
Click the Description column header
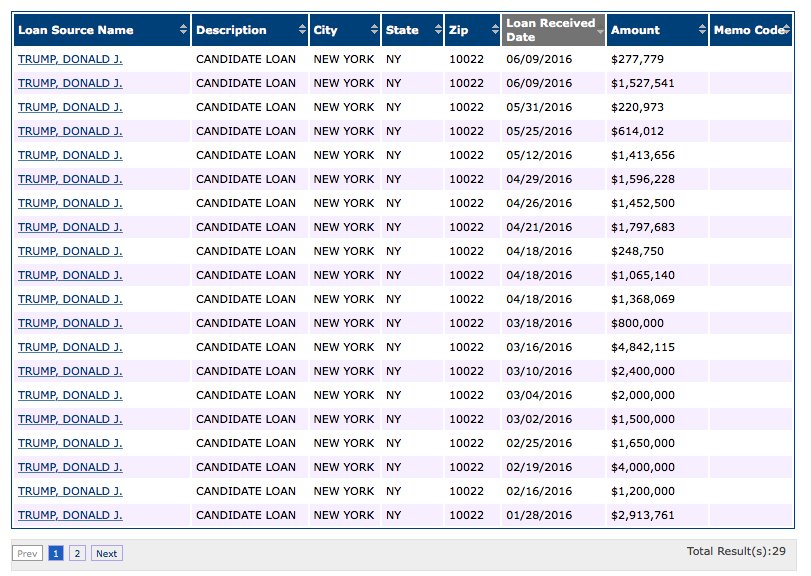250,30
